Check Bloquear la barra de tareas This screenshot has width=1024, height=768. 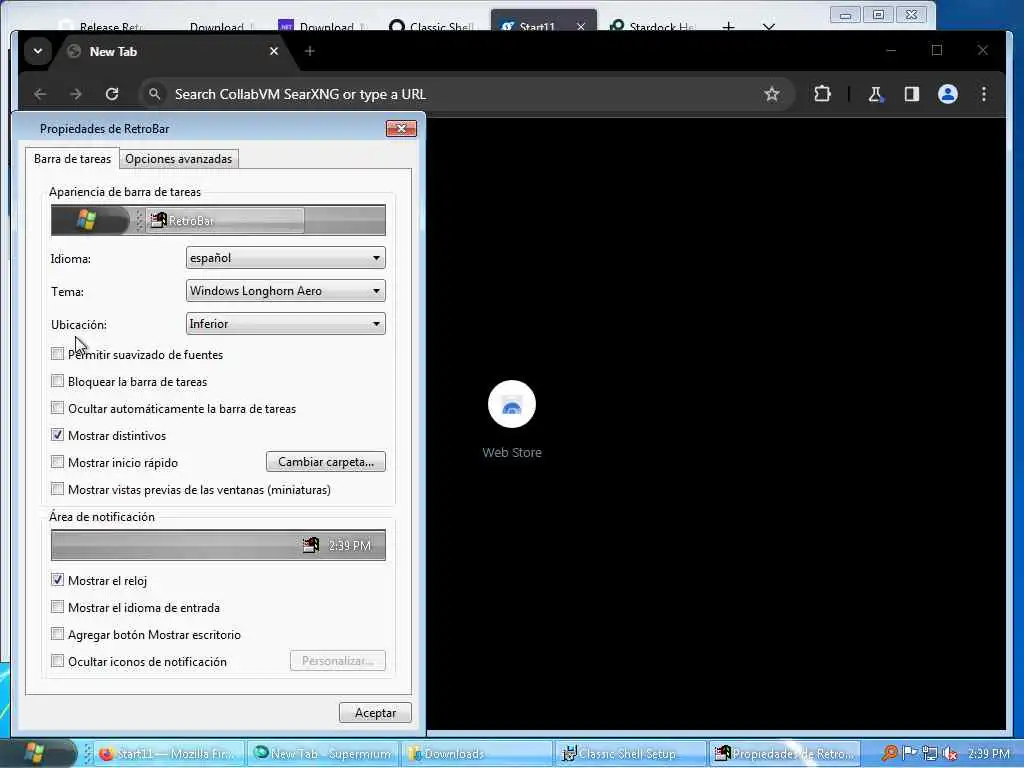click(57, 381)
